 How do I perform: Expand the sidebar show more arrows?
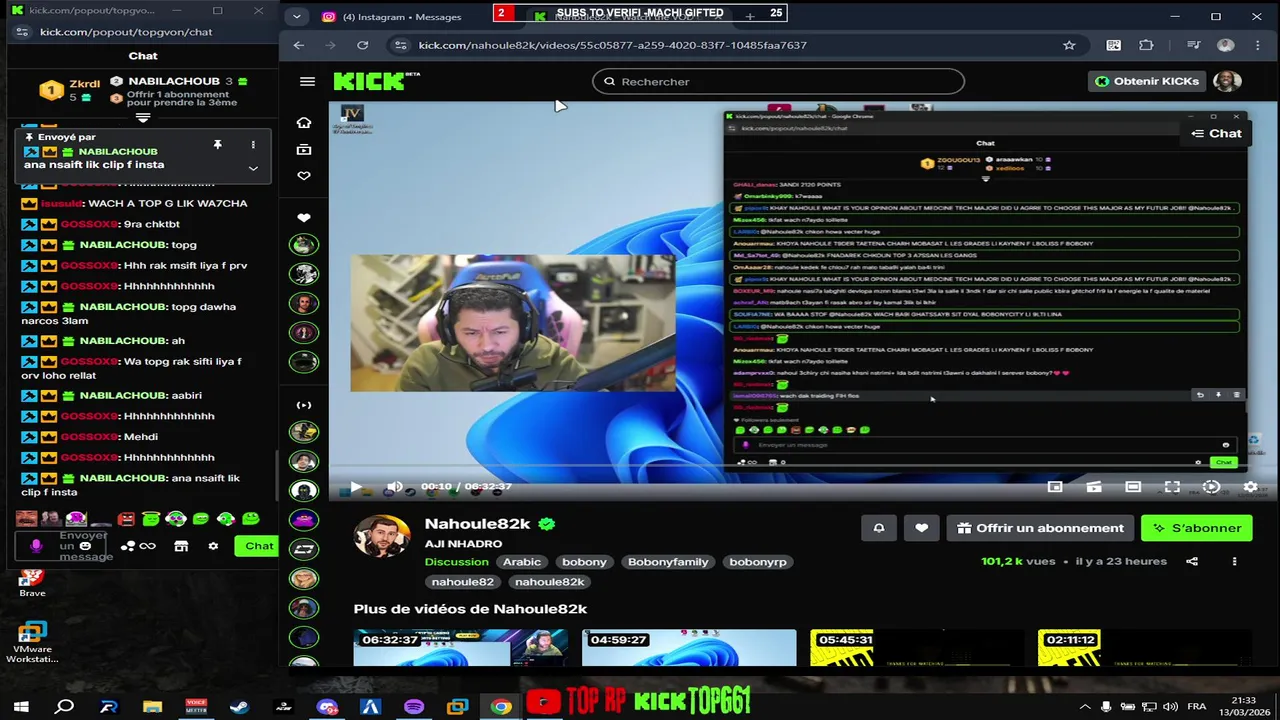[x=304, y=405]
